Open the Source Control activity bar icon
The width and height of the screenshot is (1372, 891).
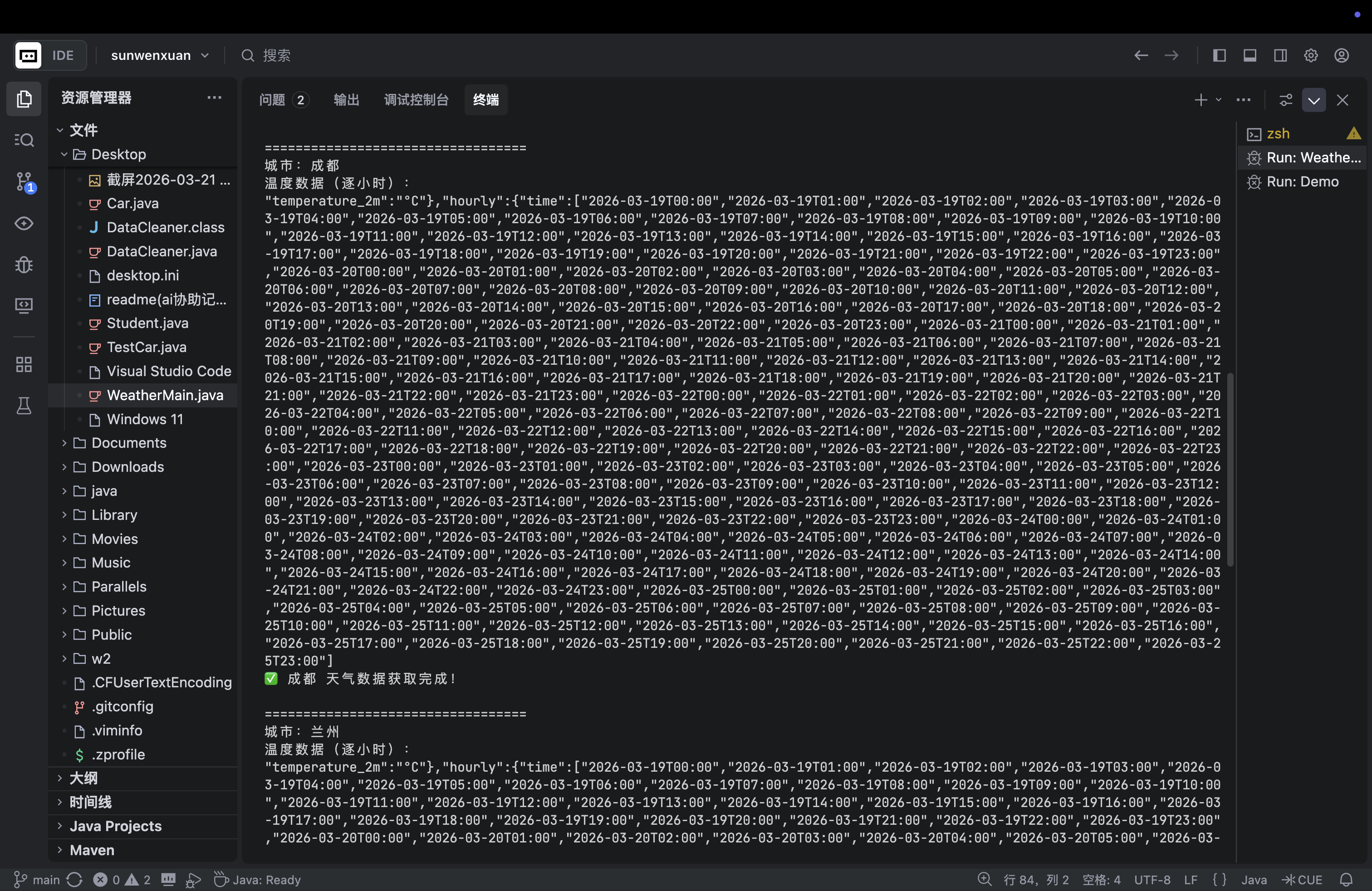point(24,182)
